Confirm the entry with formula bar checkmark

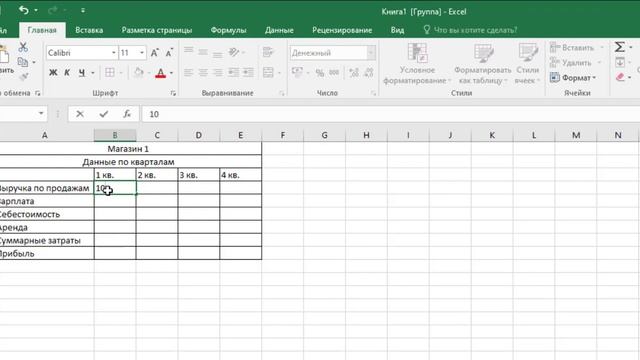(x=104, y=114)
